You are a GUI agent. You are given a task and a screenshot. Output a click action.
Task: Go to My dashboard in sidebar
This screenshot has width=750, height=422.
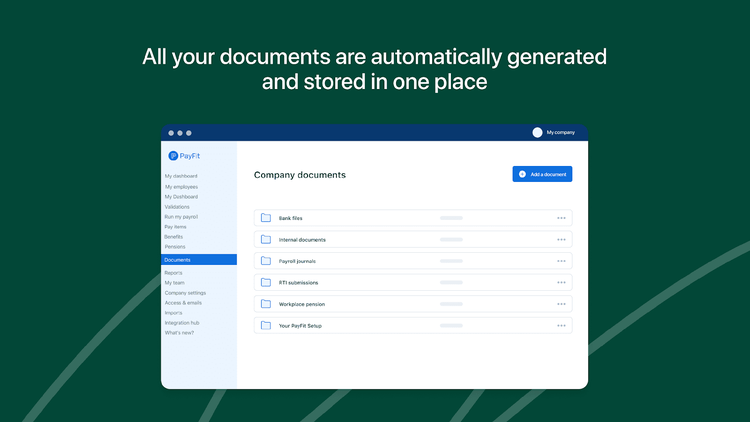(x=181, y=176)
